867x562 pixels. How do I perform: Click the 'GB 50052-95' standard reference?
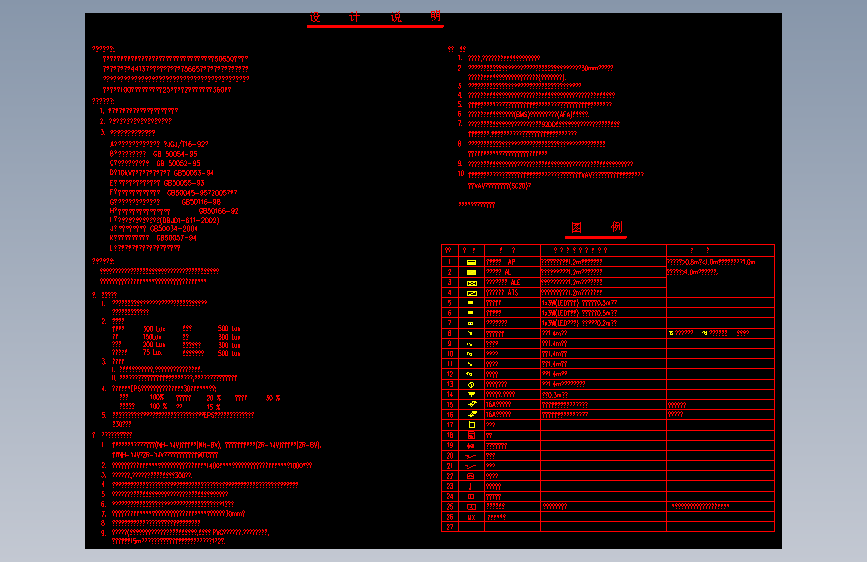point(178,164)
